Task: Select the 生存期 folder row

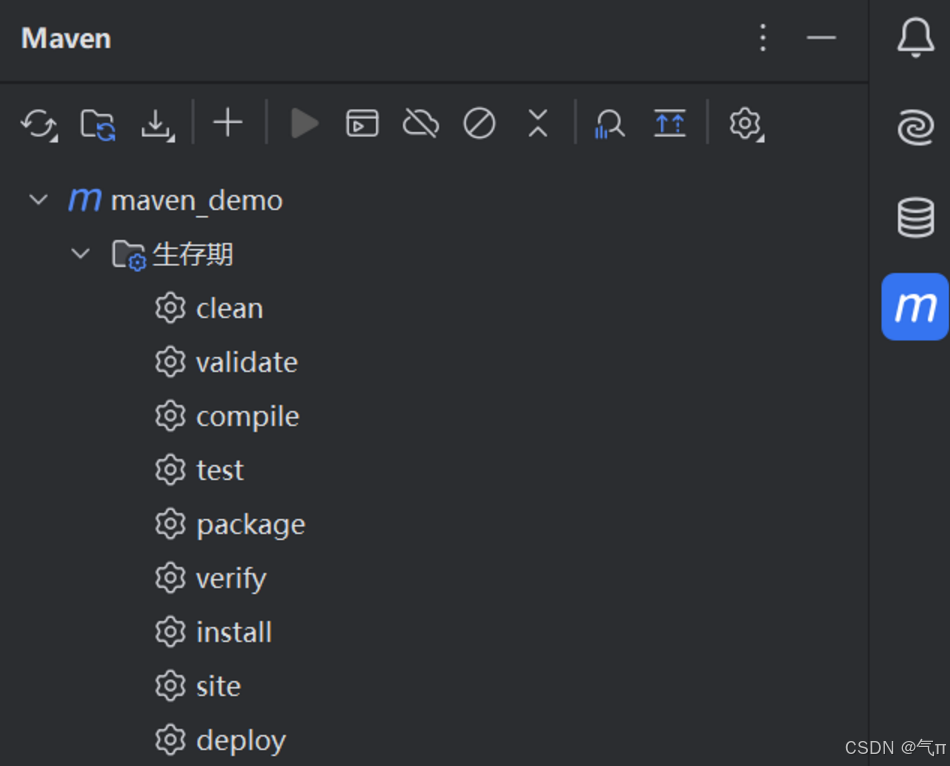Action: point(434,254)
